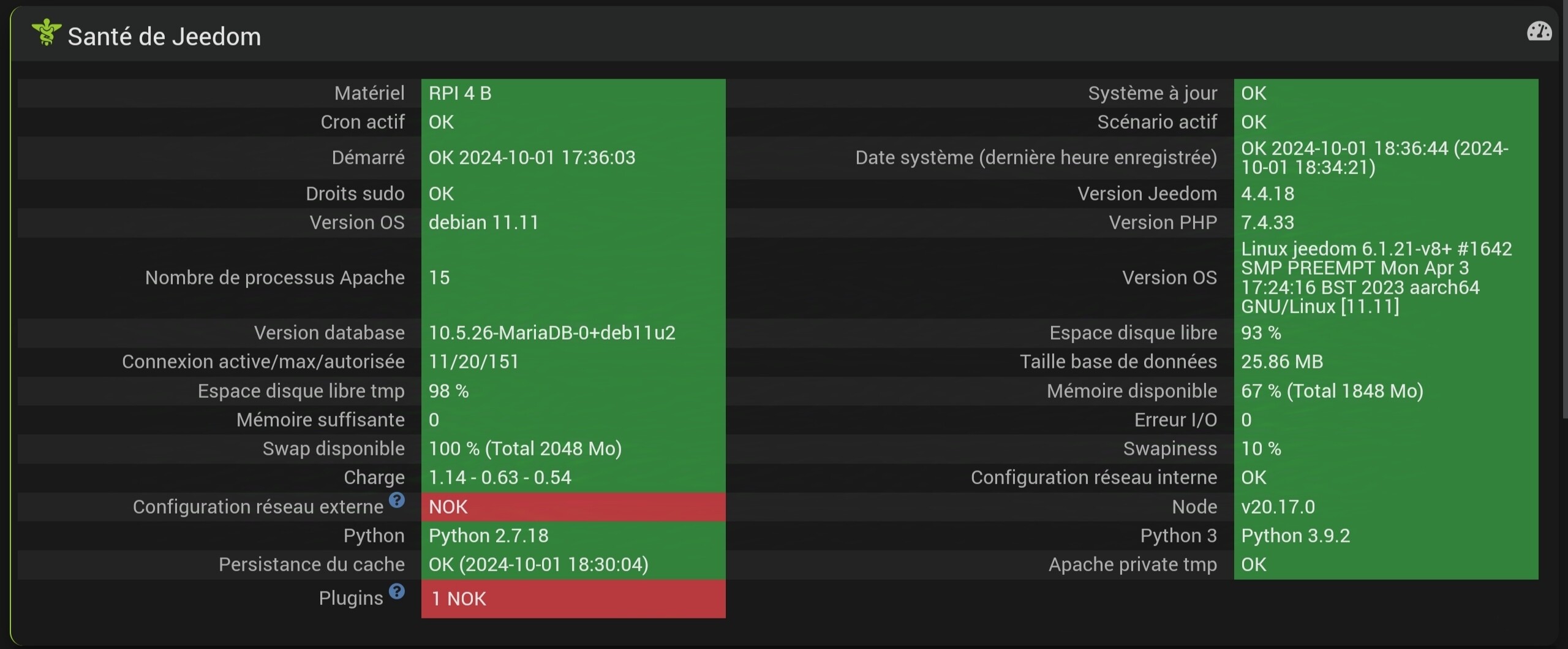1568x649 pixels.
Task: Click the "Persistance du cache" OK value
Action: pyautogui.click(x=538, y=564)
